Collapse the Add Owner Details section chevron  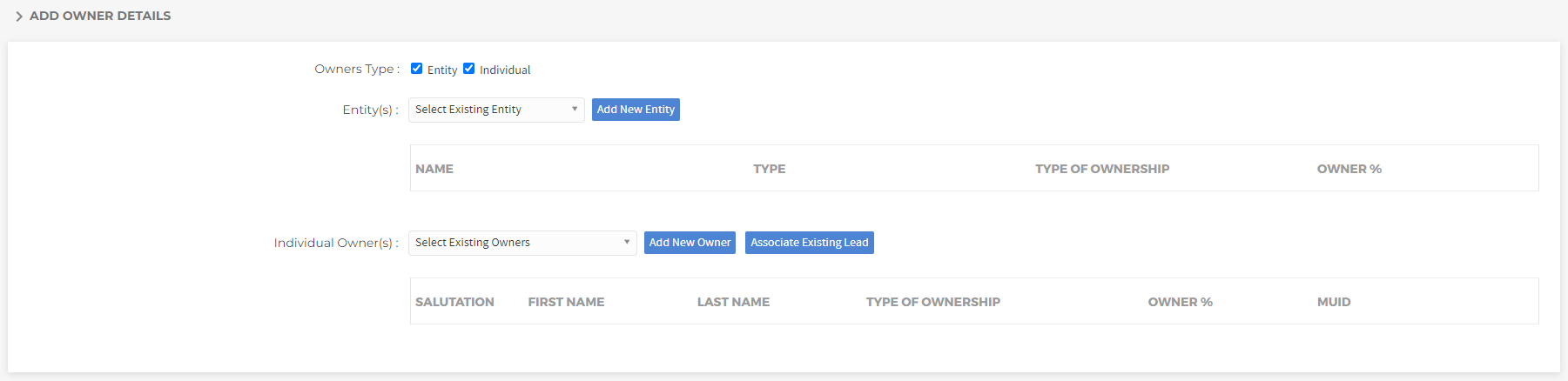pos(19,17)
